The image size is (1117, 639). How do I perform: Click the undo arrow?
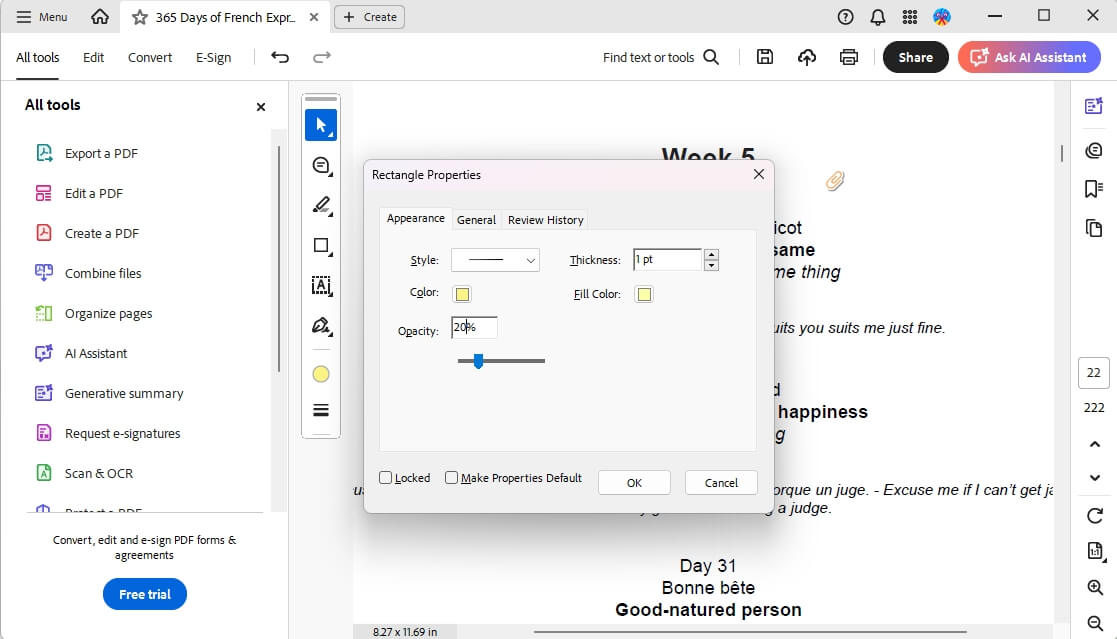tap(280, 57)
